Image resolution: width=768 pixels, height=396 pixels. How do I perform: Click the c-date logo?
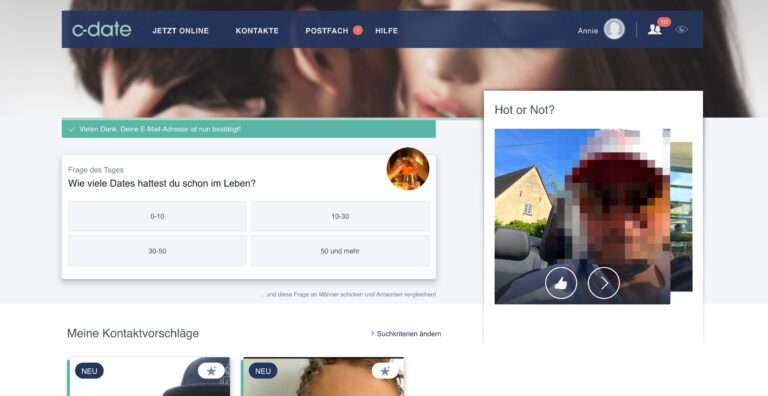click(x=101, y=30)
